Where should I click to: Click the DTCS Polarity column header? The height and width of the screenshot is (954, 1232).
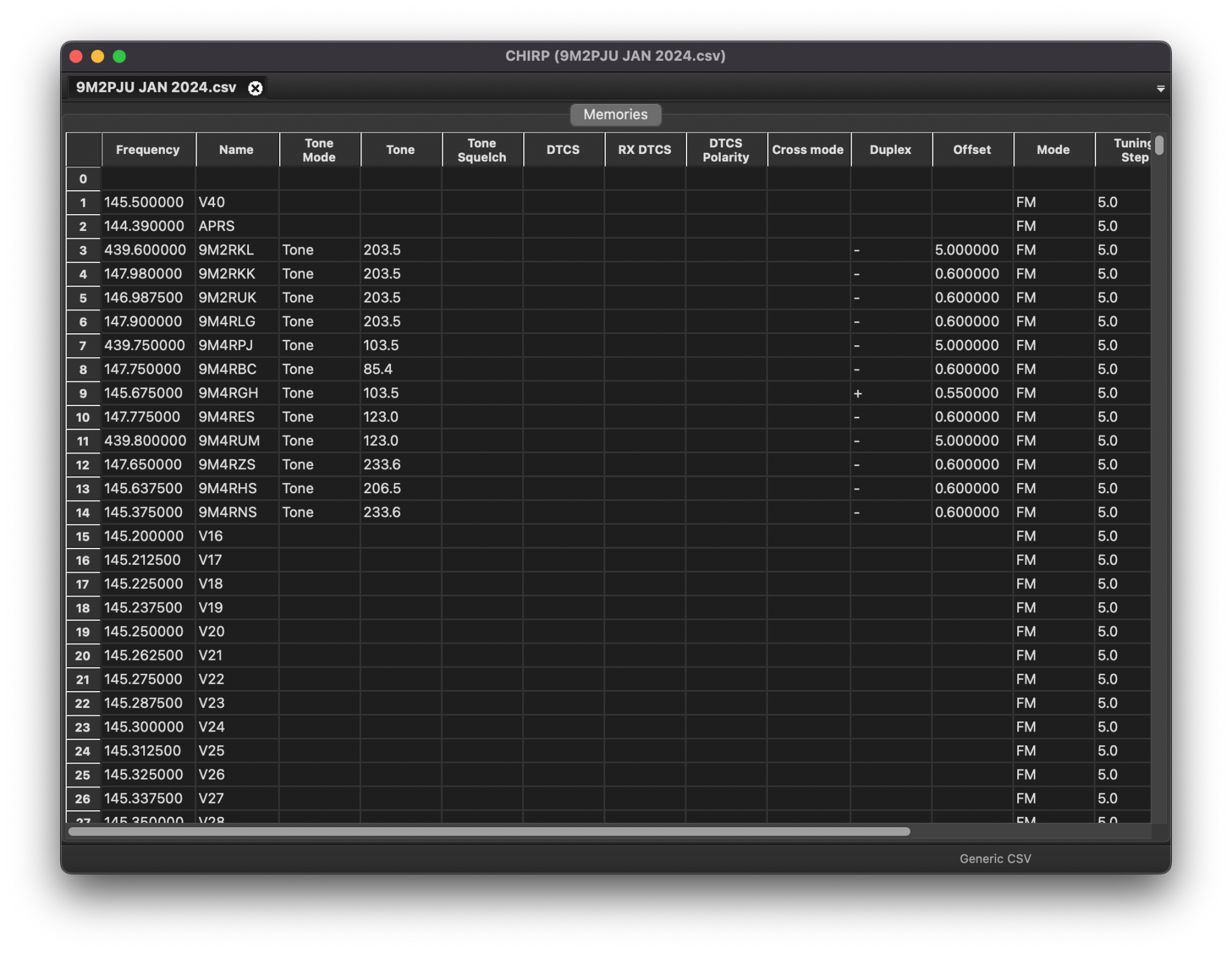725,149
